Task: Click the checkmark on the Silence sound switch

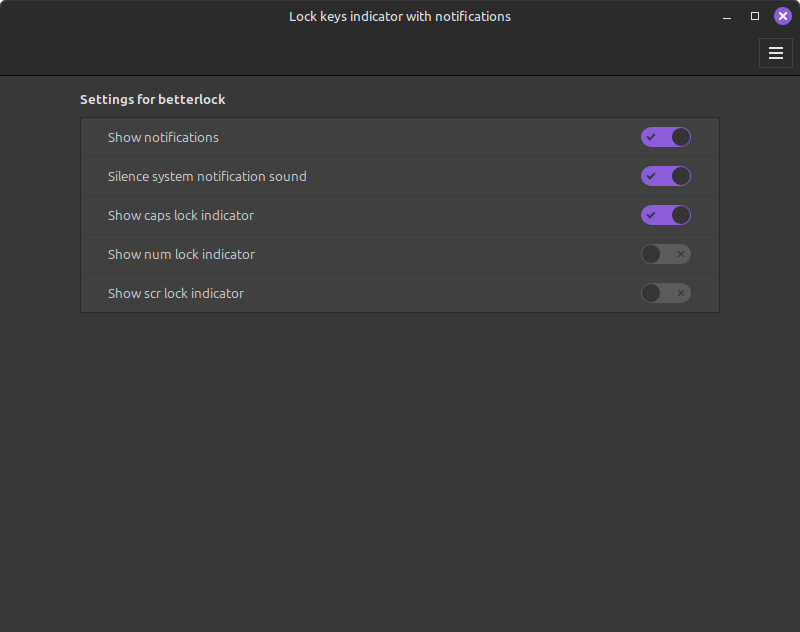Action: point(651,176)
